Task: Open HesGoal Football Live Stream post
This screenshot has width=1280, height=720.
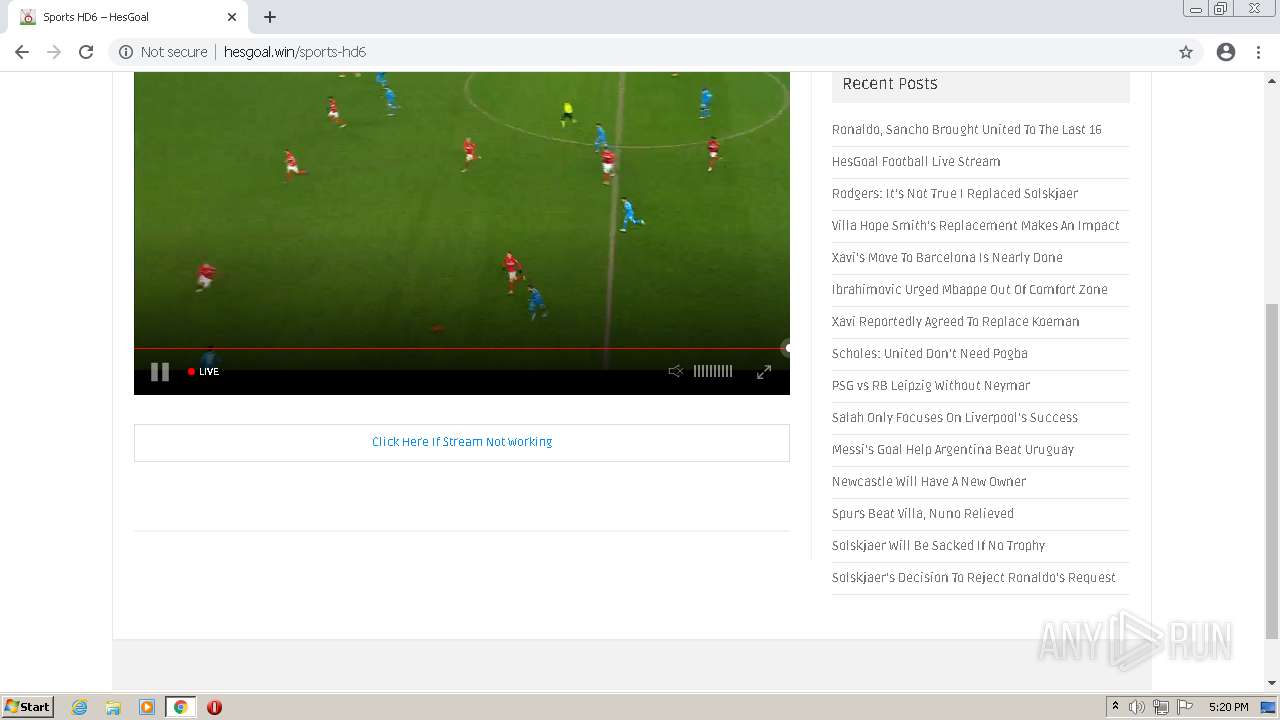Action: tap(915, 162)
